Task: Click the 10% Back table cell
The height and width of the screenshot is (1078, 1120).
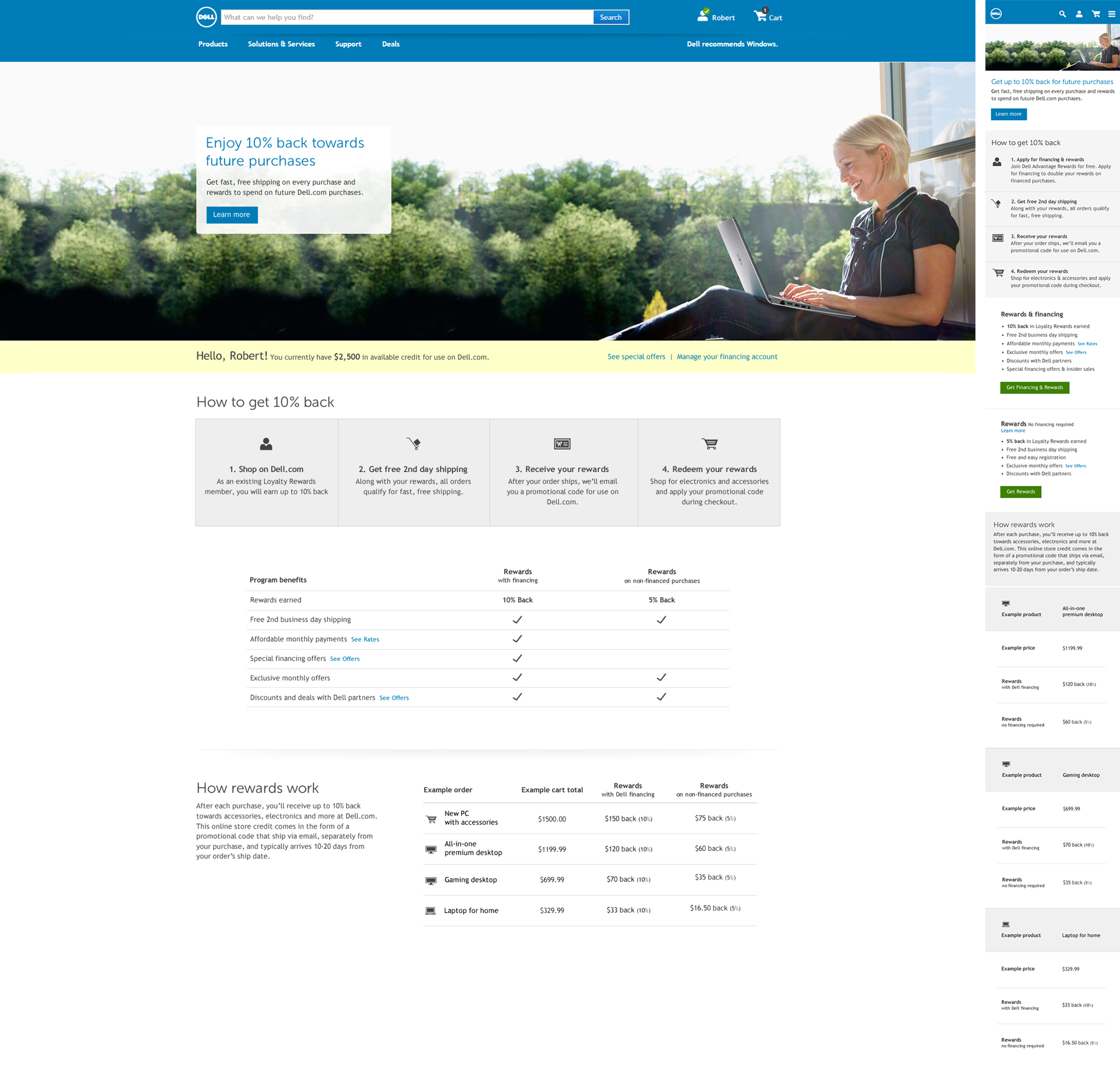Action: (518, 600)
